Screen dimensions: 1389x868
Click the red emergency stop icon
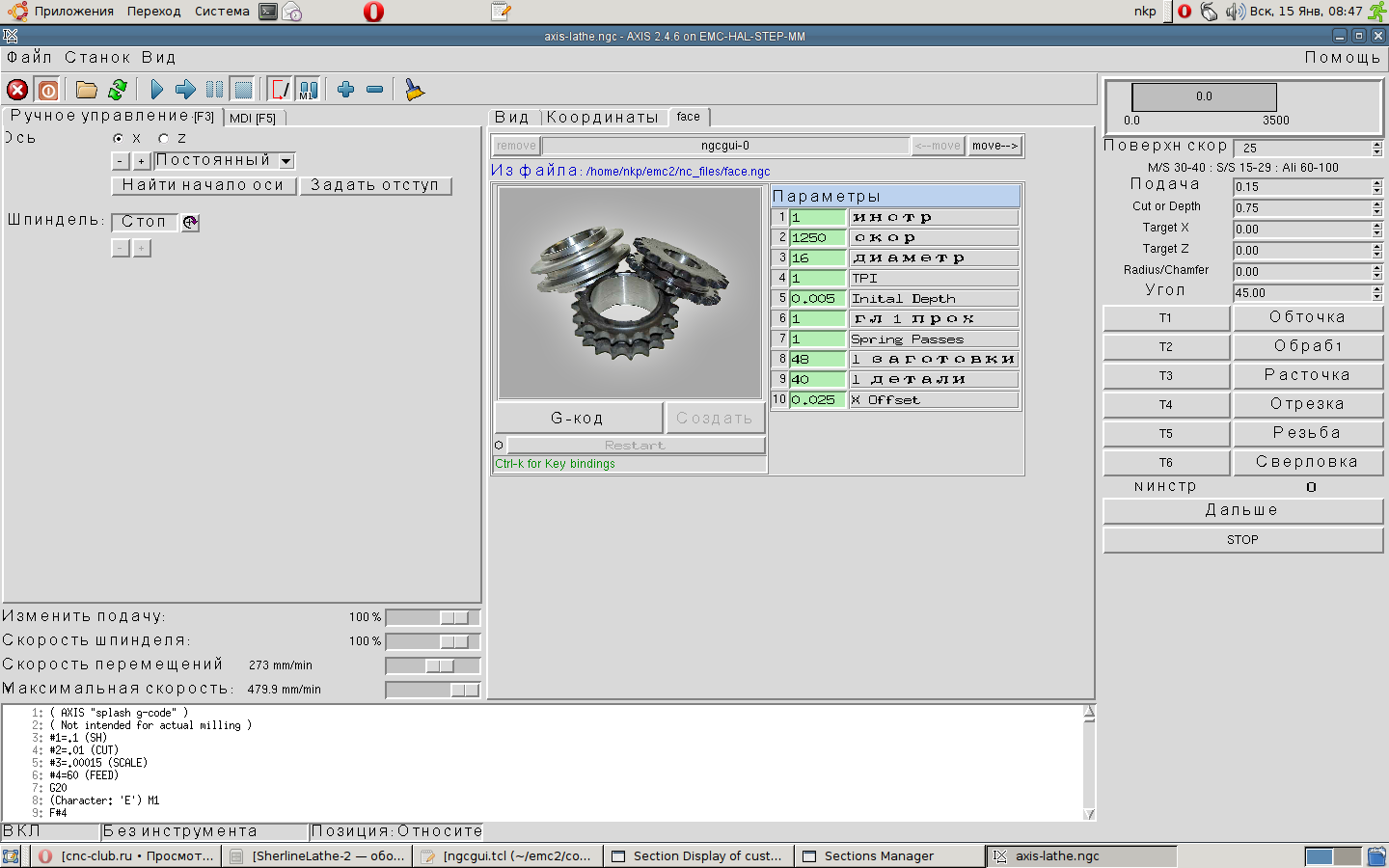pyautogui.click(x=17, y=90)
